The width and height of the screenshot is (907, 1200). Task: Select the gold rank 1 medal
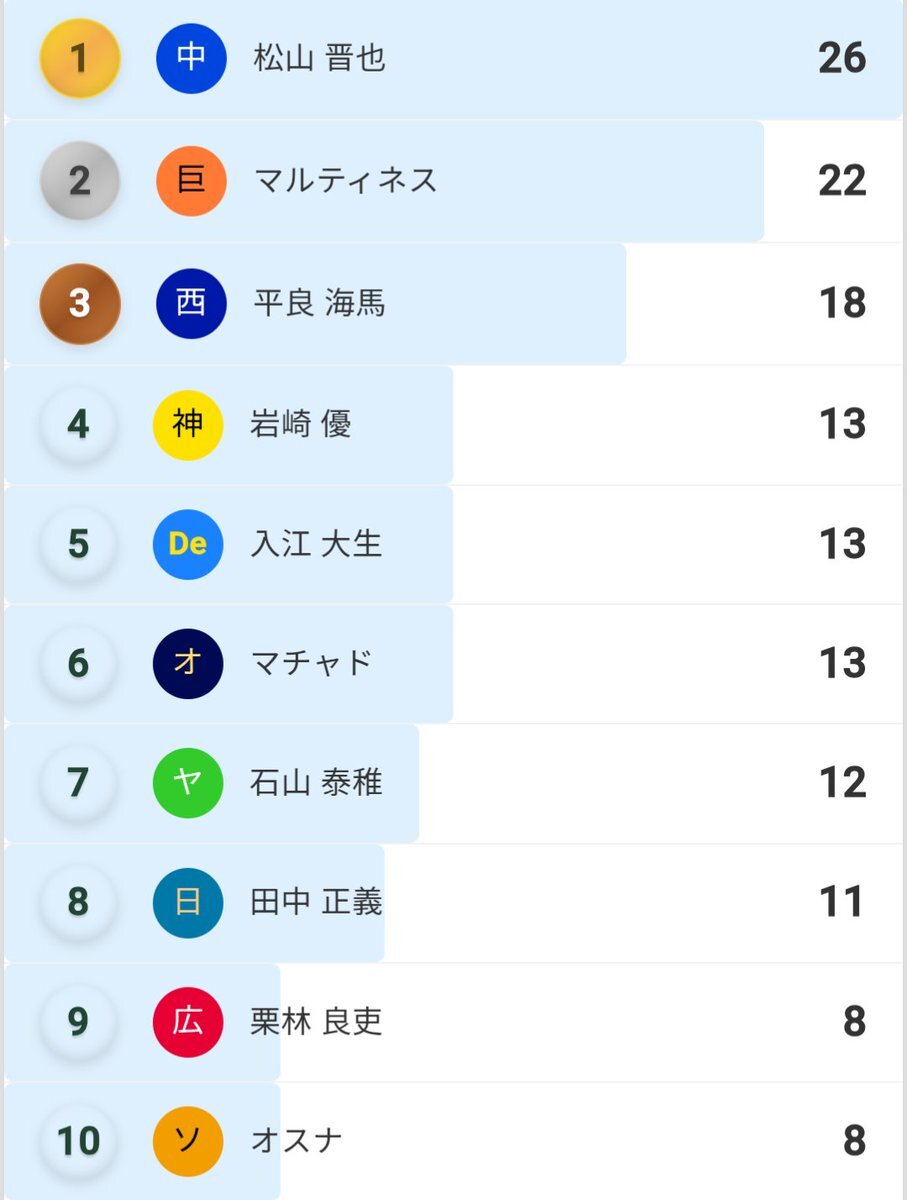80,59
